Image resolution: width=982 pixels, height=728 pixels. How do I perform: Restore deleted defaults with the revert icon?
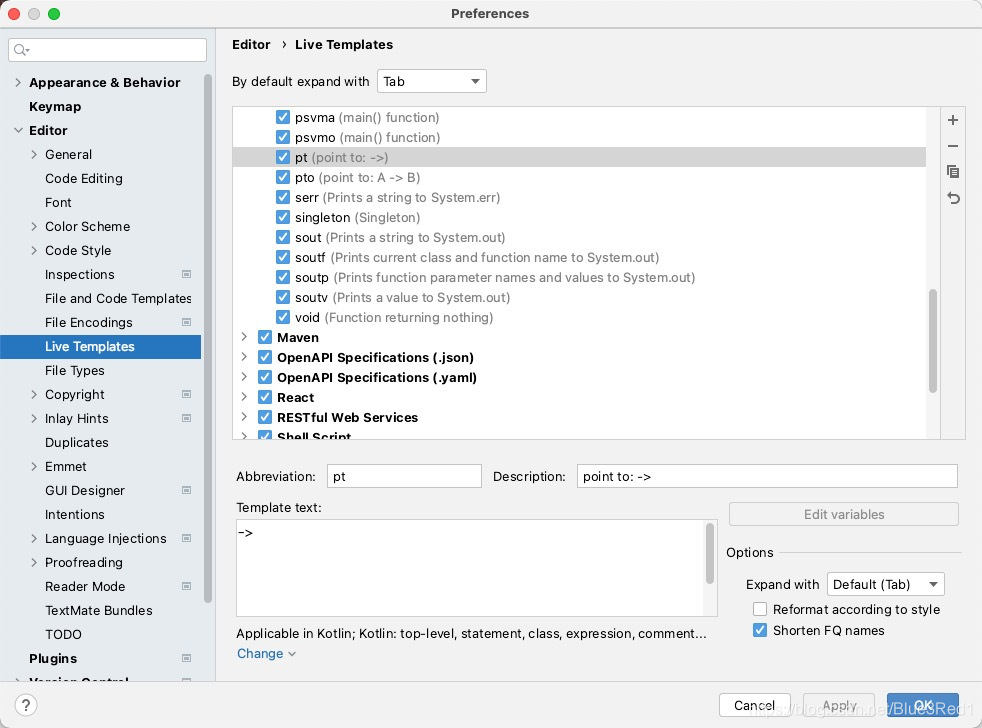click(953, 198)
